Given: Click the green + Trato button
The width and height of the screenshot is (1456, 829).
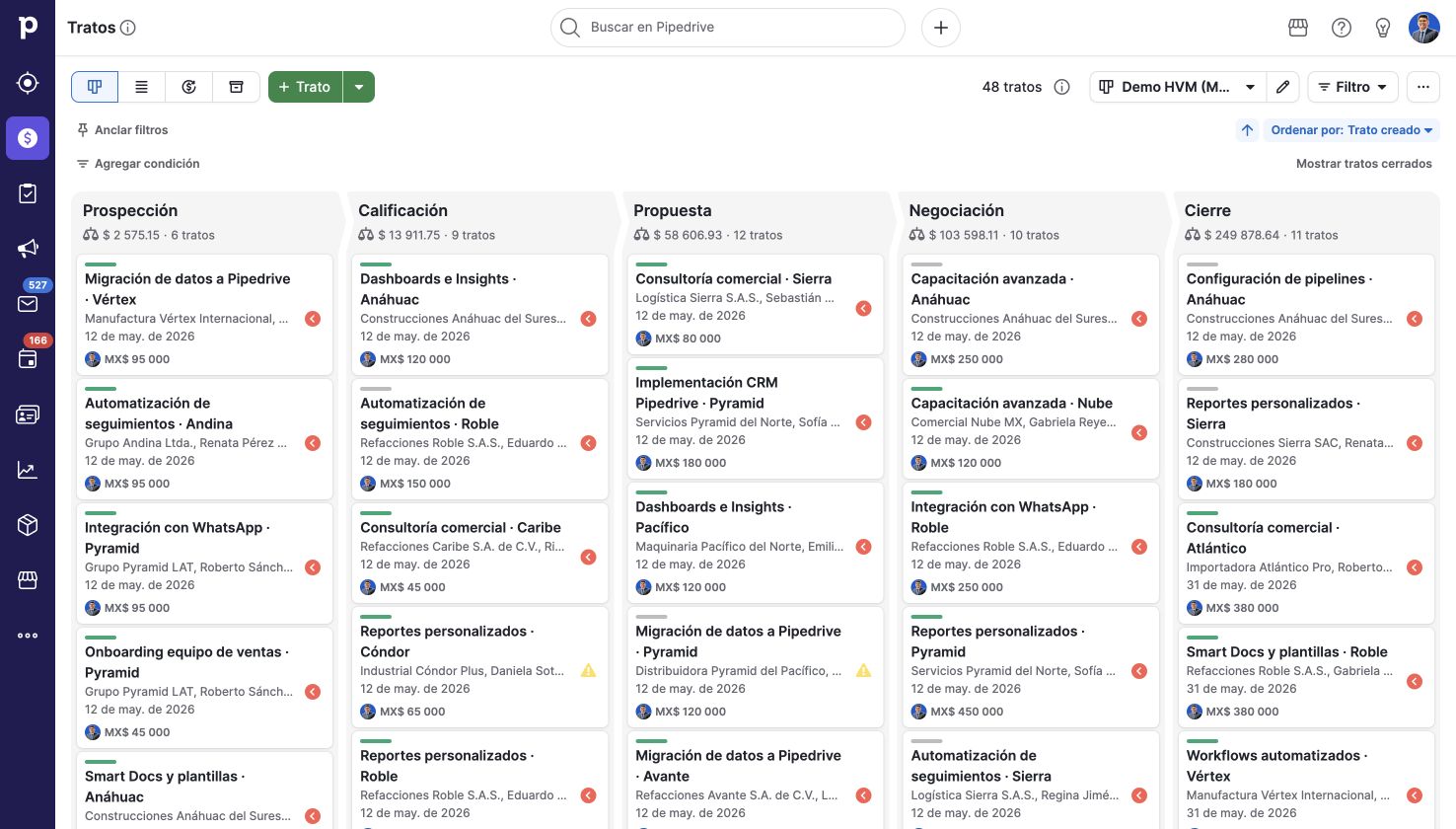Looking at the screenshot, I should click(305, 87).
